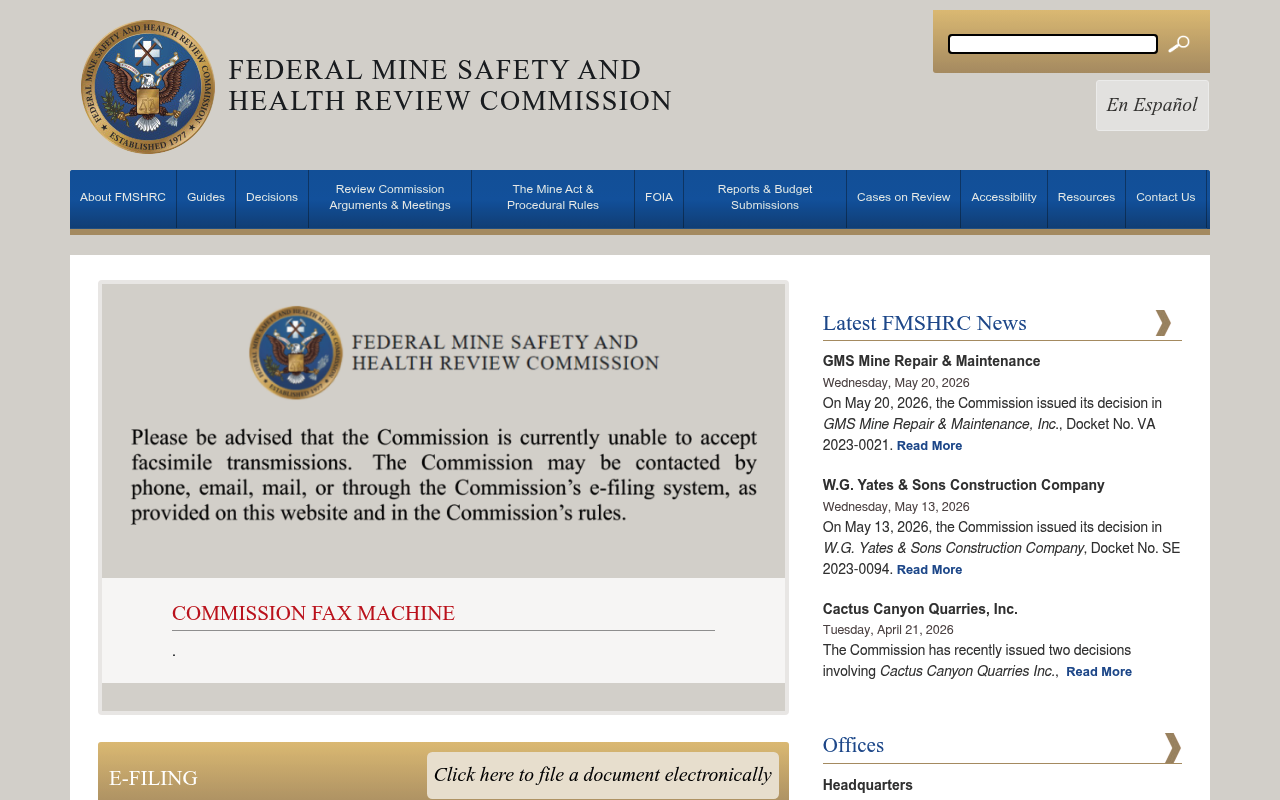Open Reports & Budget Submissions menu
The height and width of the screenshot is (800, 1280).
coord(765,198)
